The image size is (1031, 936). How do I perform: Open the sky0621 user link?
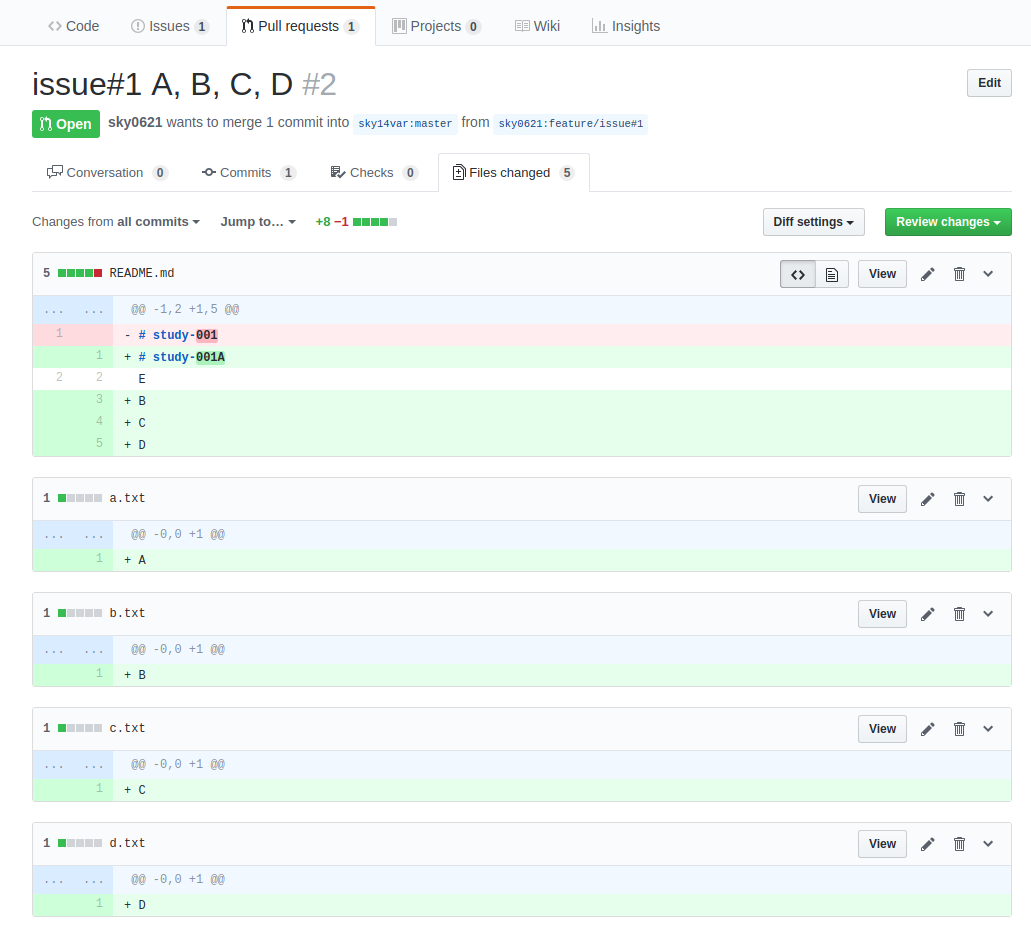pyautogui.click(x=135, y=123)
